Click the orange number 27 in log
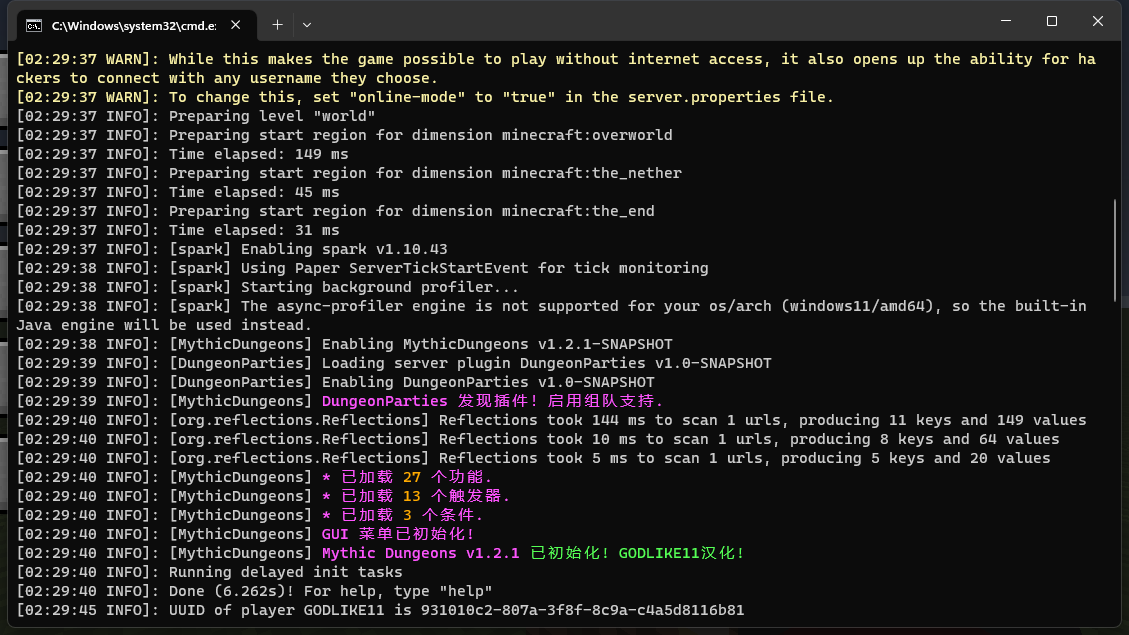1129x635 pixels. click(x=412, y=477)
